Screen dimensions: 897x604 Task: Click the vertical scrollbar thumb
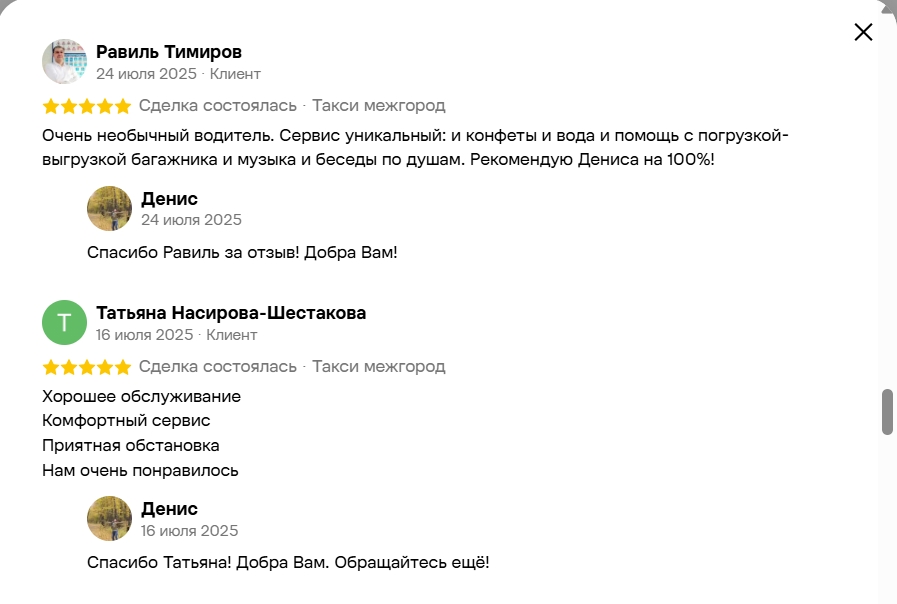[887, 412]
